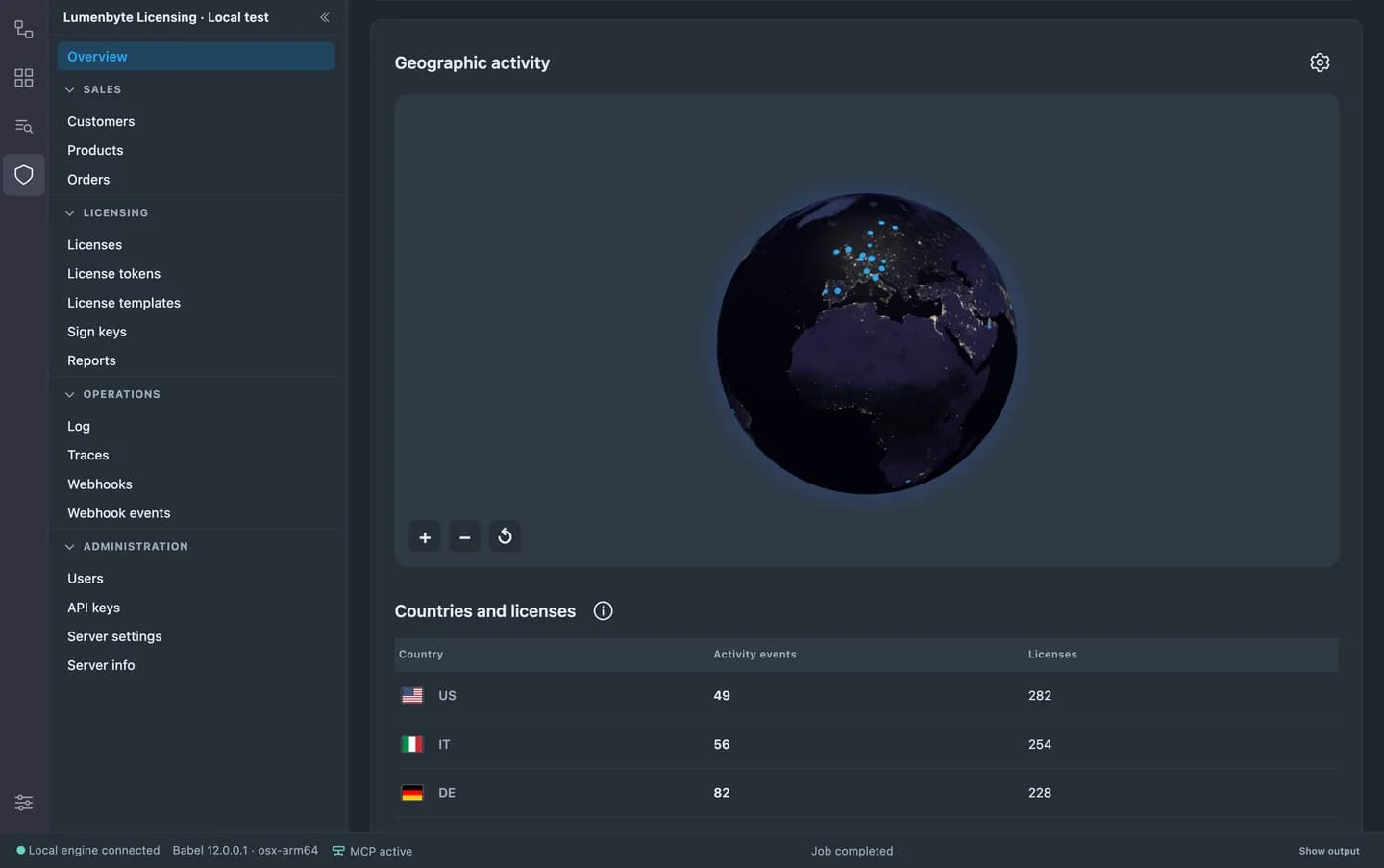The image size is (1384, 868).
Task: Click the MCP active status icon
Action: [338, 851]
